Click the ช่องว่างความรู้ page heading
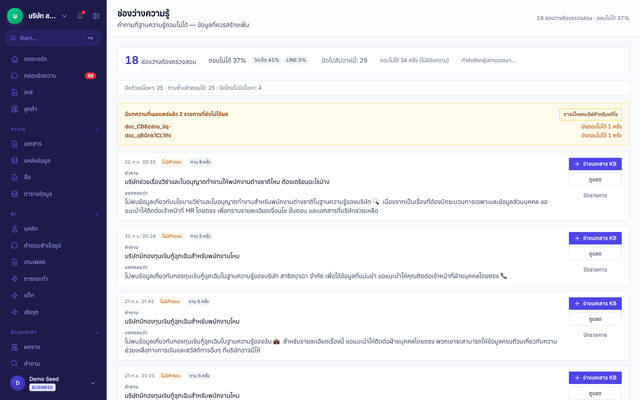 point(143,13)
